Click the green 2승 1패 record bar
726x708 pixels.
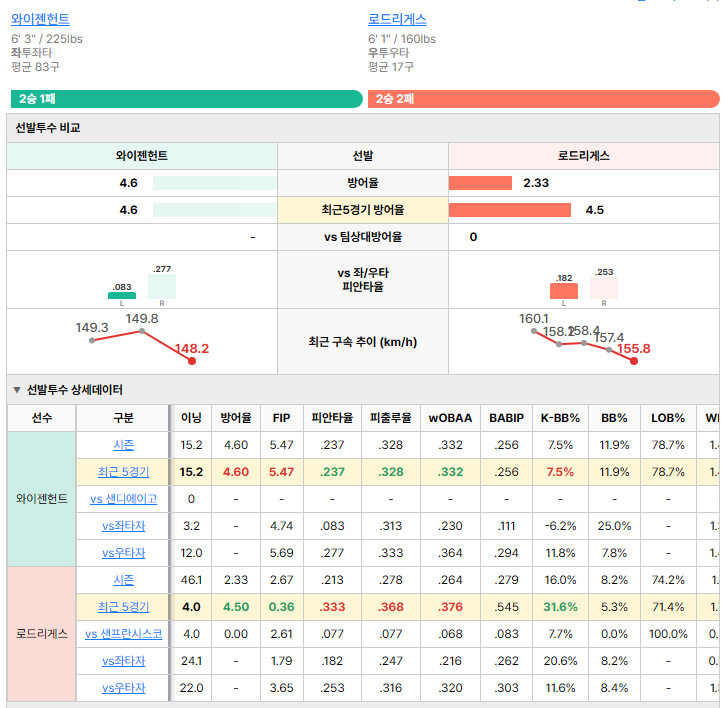[x=187, y=99]
